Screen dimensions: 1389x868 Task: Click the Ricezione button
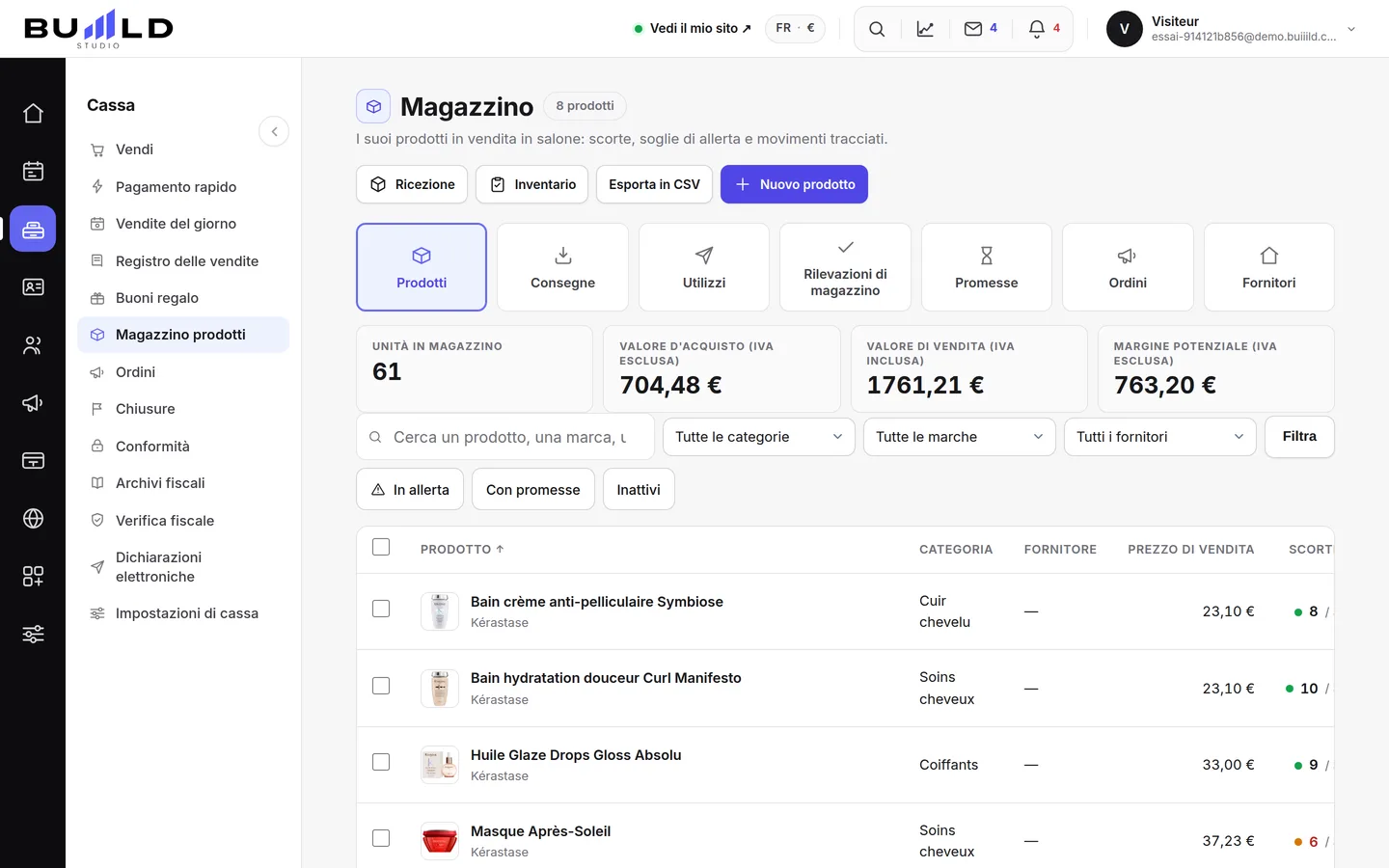point(412,184)
